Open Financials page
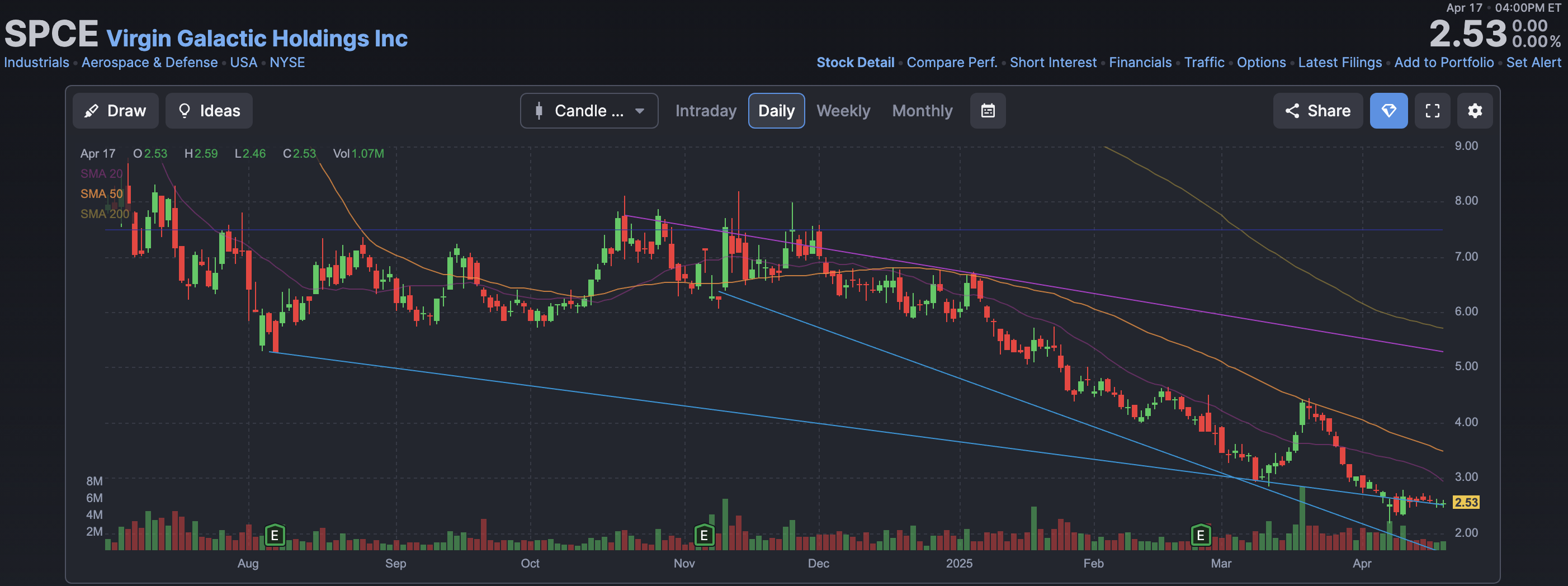This screenshot has height=586, width=1568. (1140, 63)
